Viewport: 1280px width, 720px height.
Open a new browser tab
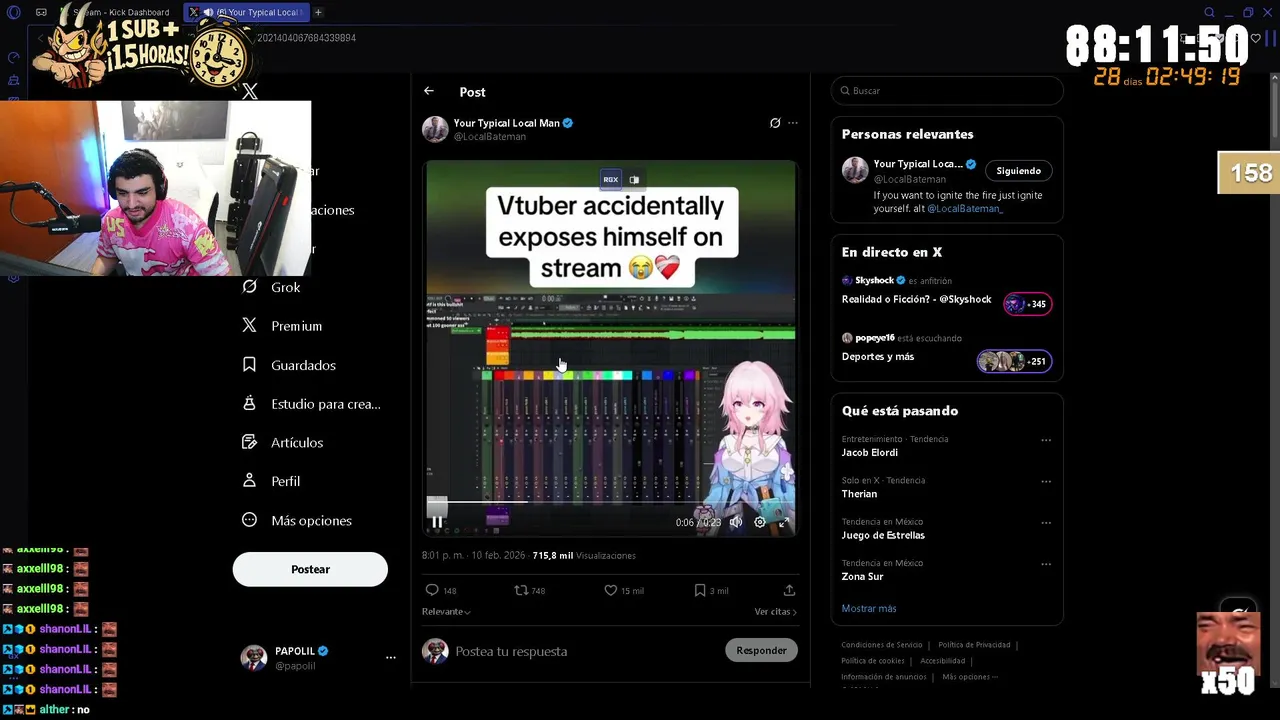point(318,12)
